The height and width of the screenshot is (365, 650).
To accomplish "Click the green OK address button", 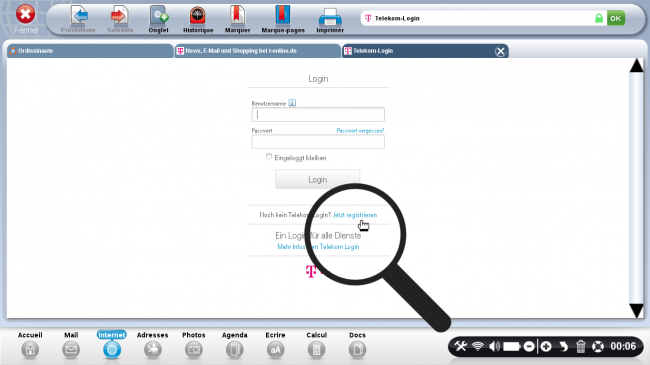I will (x=616, y=18).
